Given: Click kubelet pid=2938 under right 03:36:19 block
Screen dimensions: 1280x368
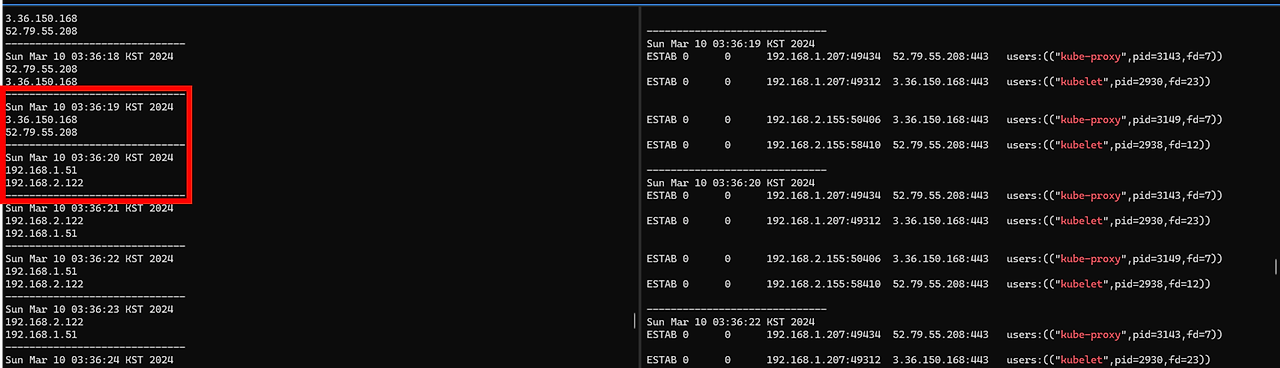Looking at the screenshot, I should pos(1108,145).
